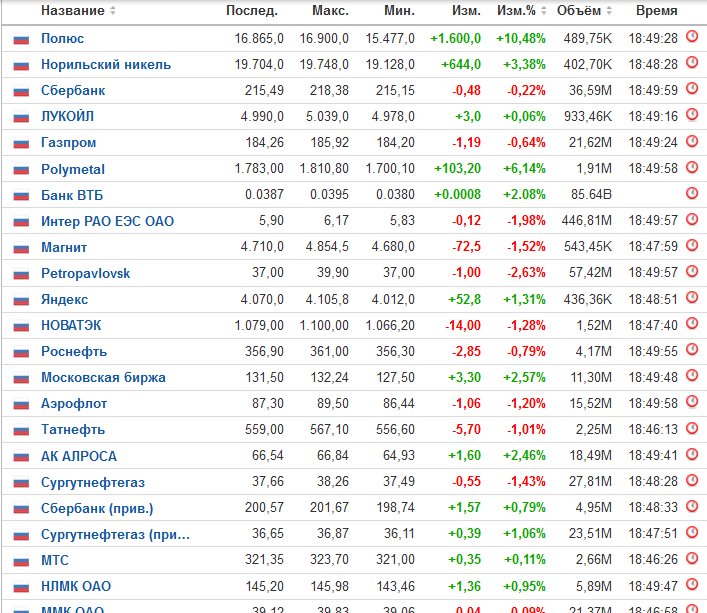Image resolution: width=707 pixels, height=613 pixels.
Task: Open the МТС stock link
Action: [x=55, y=561]
